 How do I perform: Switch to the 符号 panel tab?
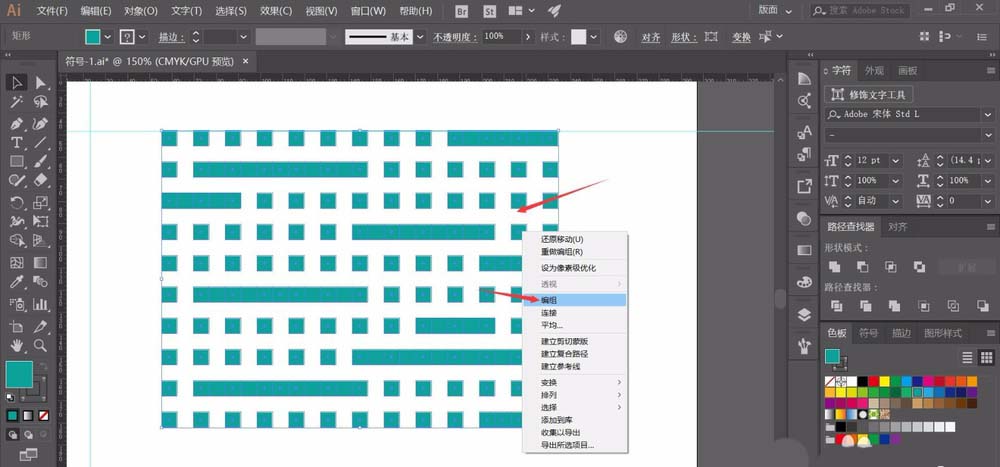pos(869,333)
